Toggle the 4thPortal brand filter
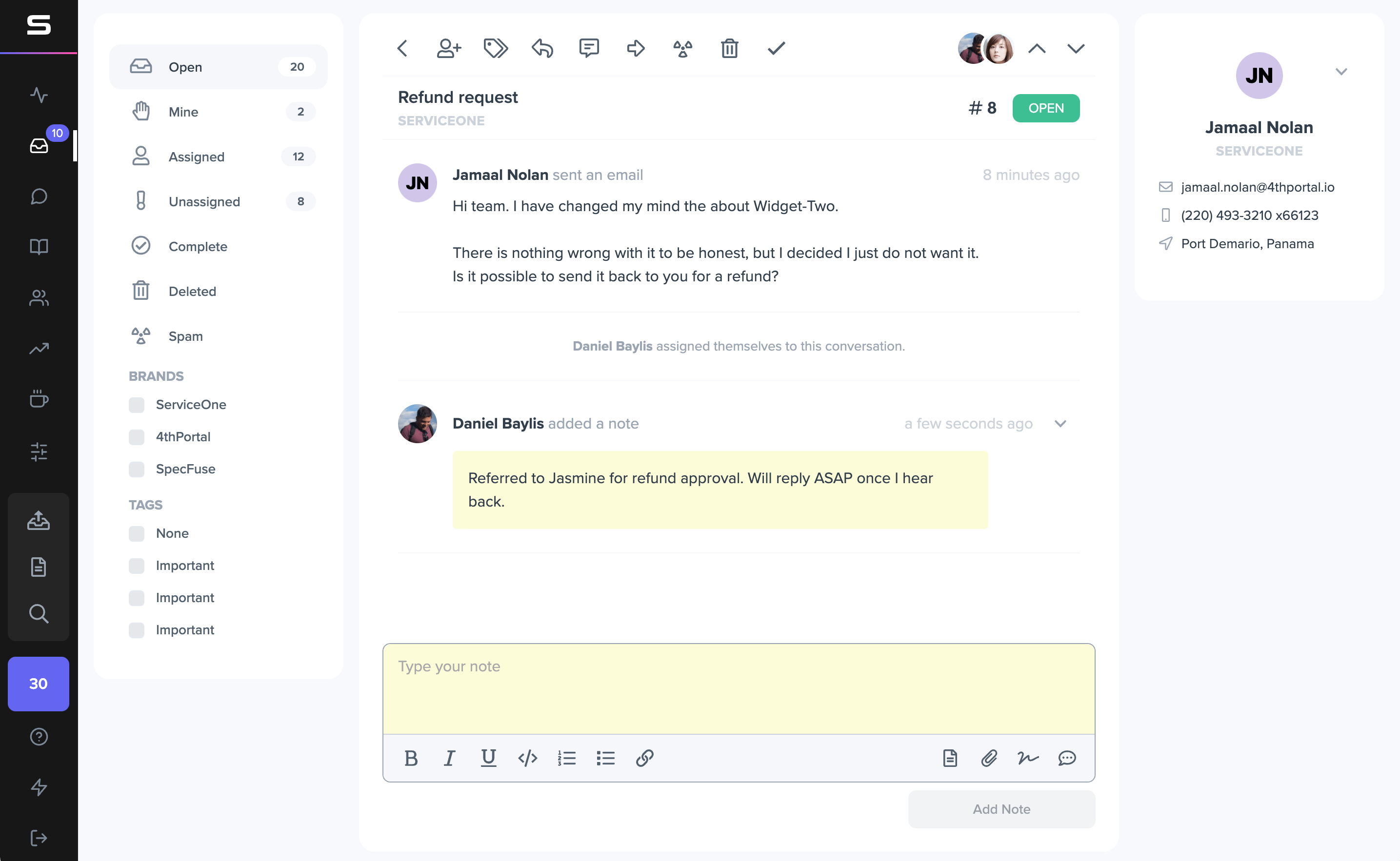This screenshot has width=1400, height=861. tap(137, 437)
